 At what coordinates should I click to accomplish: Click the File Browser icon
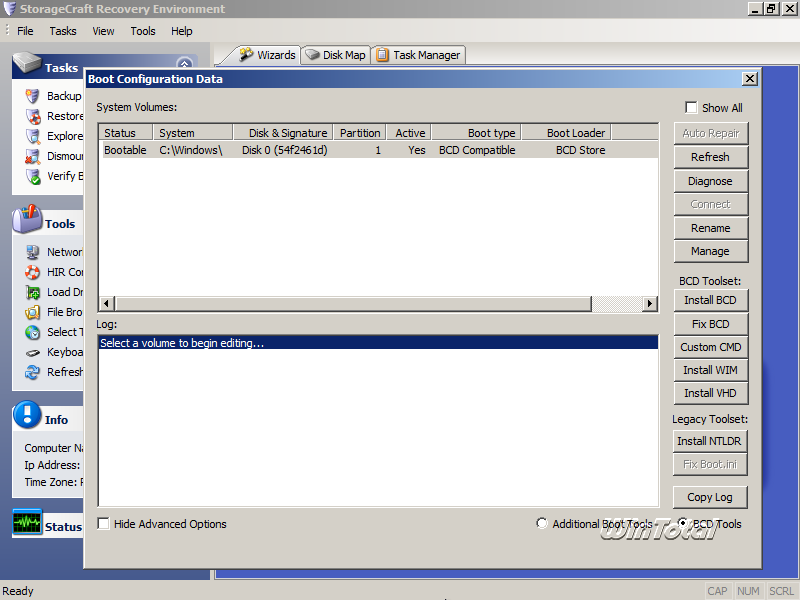33,312
